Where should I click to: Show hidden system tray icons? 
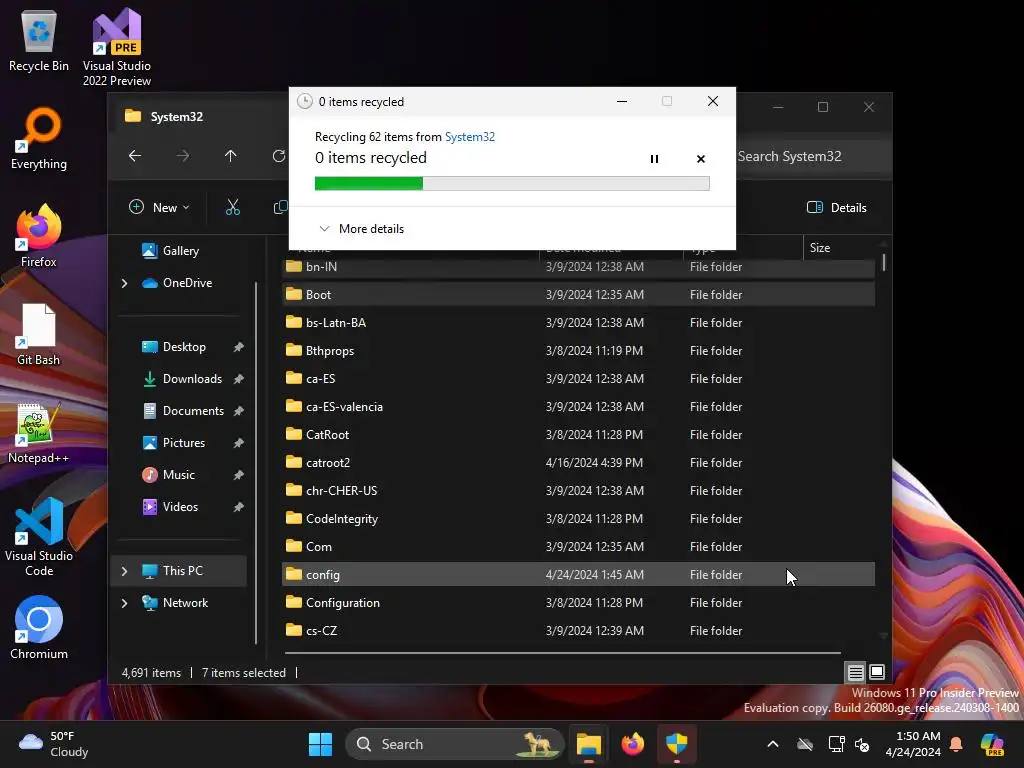coord(773,744)
